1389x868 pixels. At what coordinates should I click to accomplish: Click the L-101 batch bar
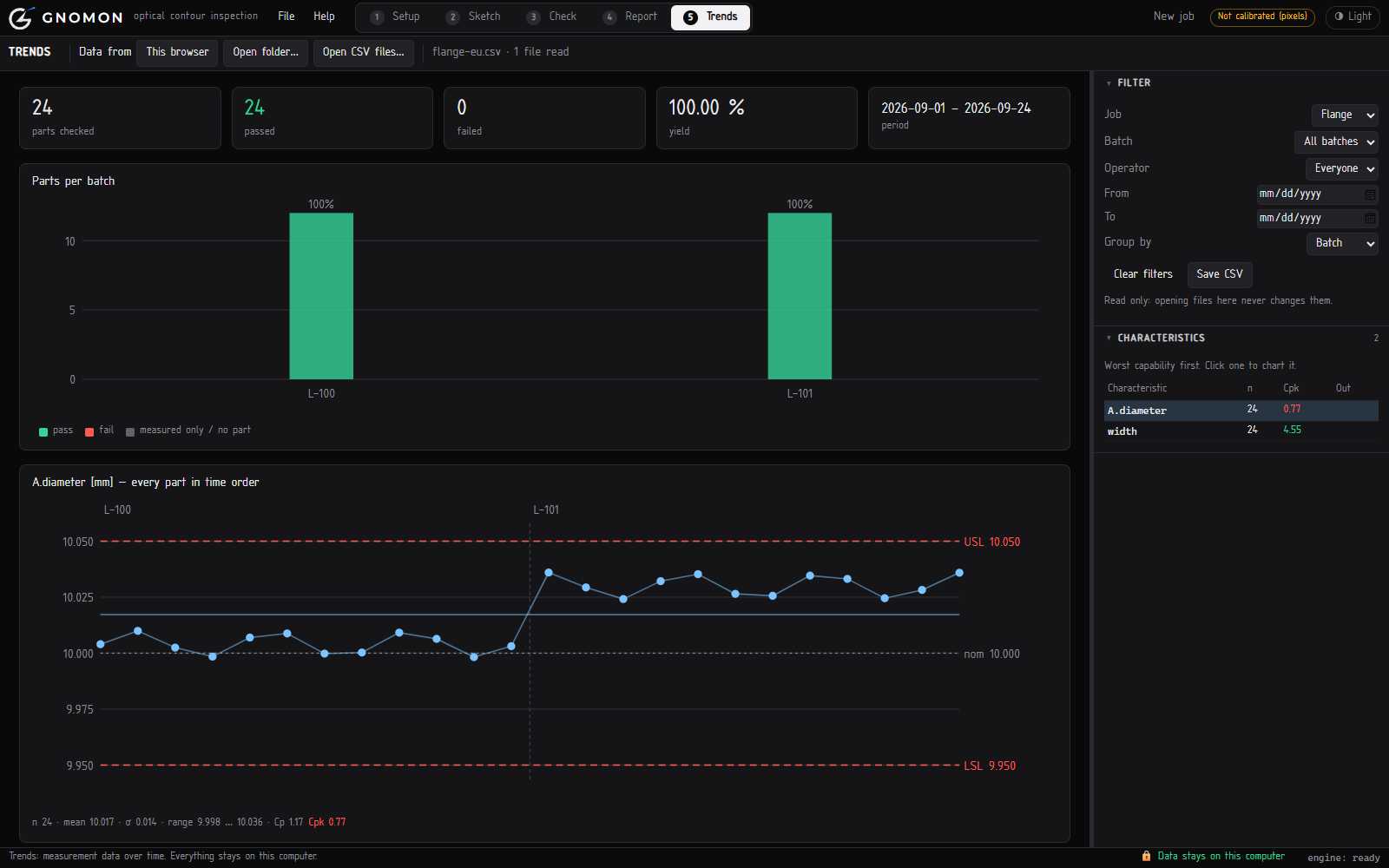pos(800,296)
